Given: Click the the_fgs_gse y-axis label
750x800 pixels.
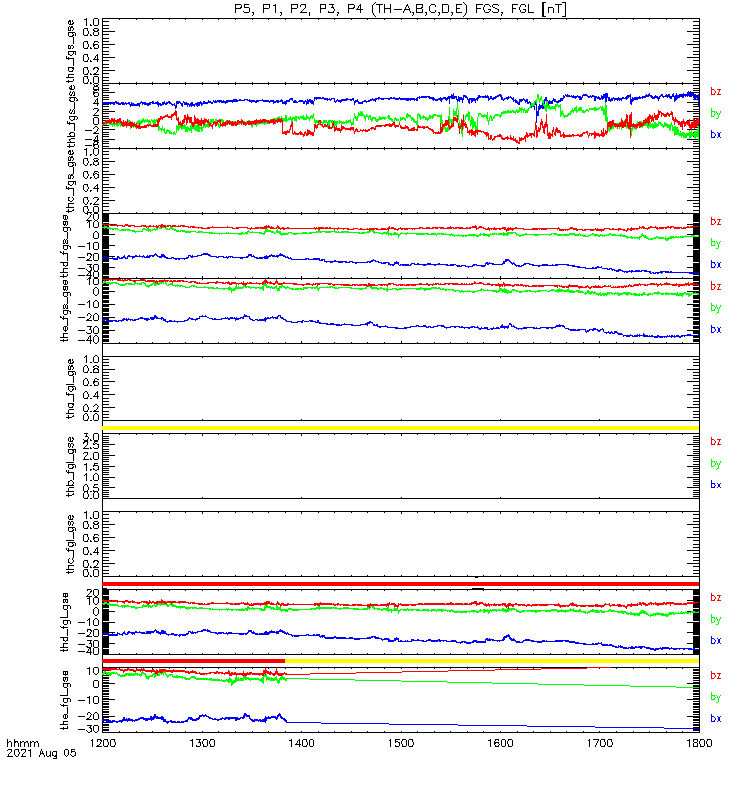Looking at the screenshot, I should 65,311.
